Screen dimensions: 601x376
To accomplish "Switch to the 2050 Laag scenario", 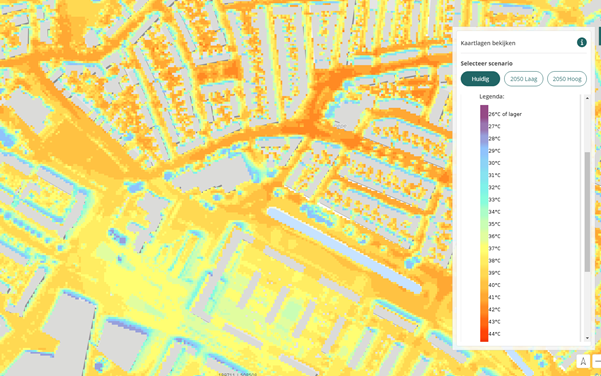I will point(524,79).
